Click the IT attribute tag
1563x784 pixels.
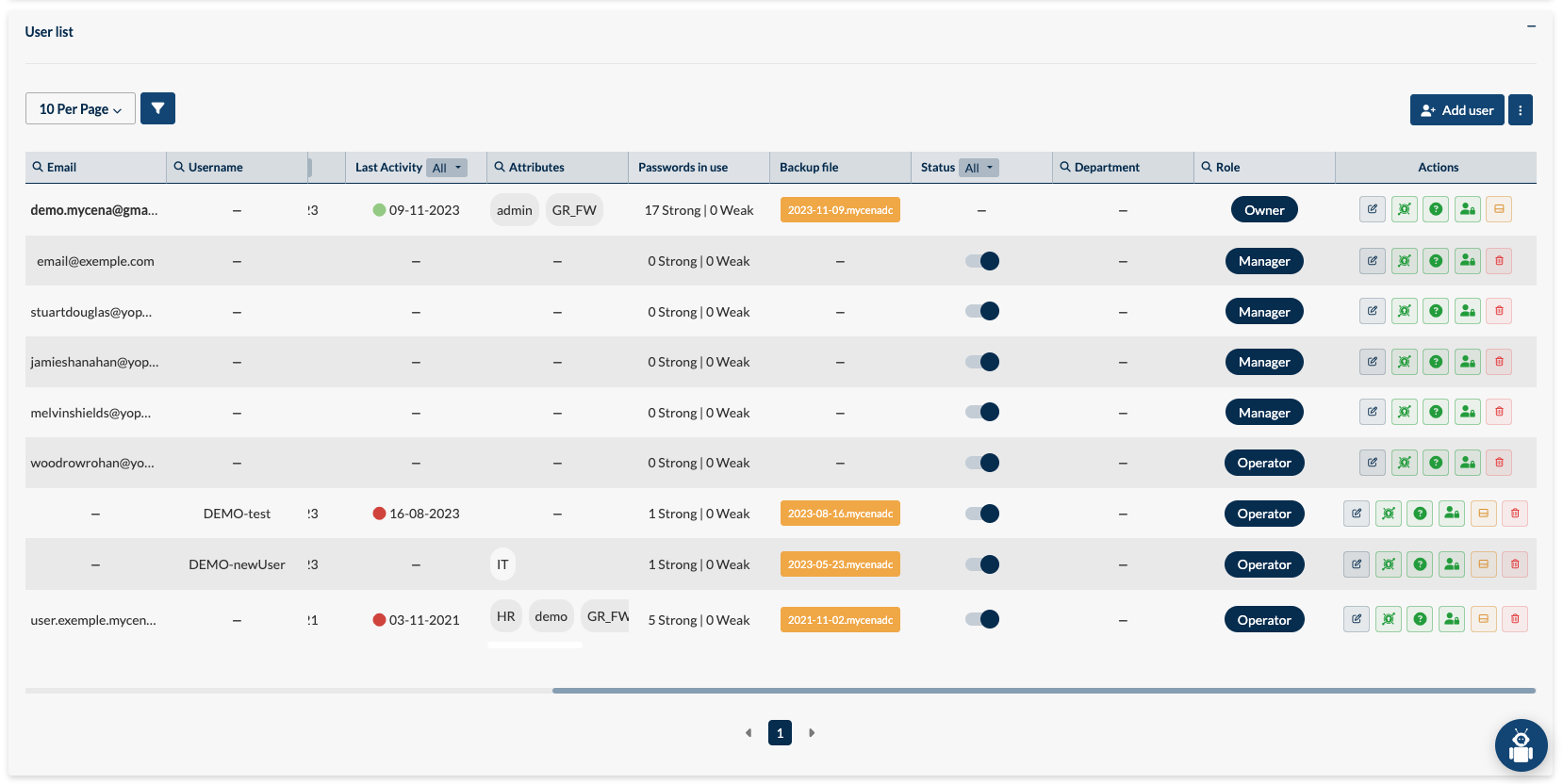point(502,564)
